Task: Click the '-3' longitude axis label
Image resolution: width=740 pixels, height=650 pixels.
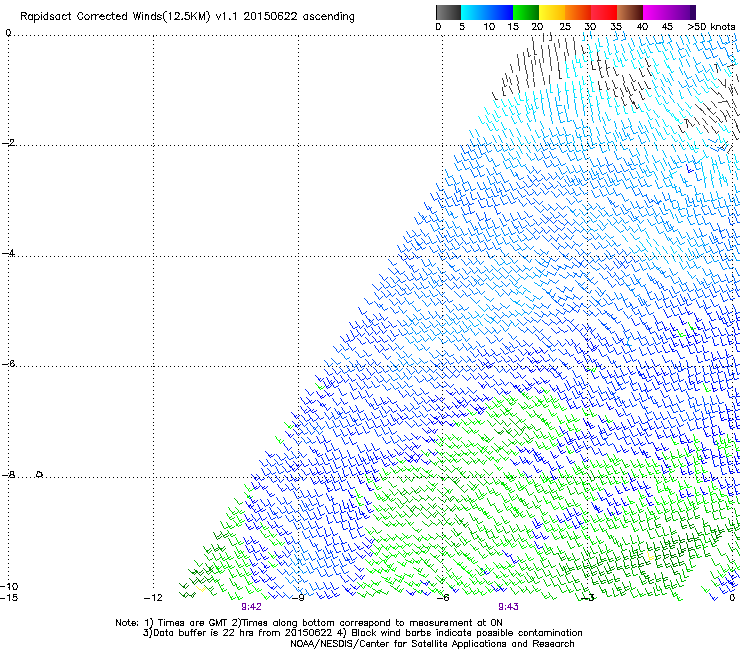Action: click(587, 598)
